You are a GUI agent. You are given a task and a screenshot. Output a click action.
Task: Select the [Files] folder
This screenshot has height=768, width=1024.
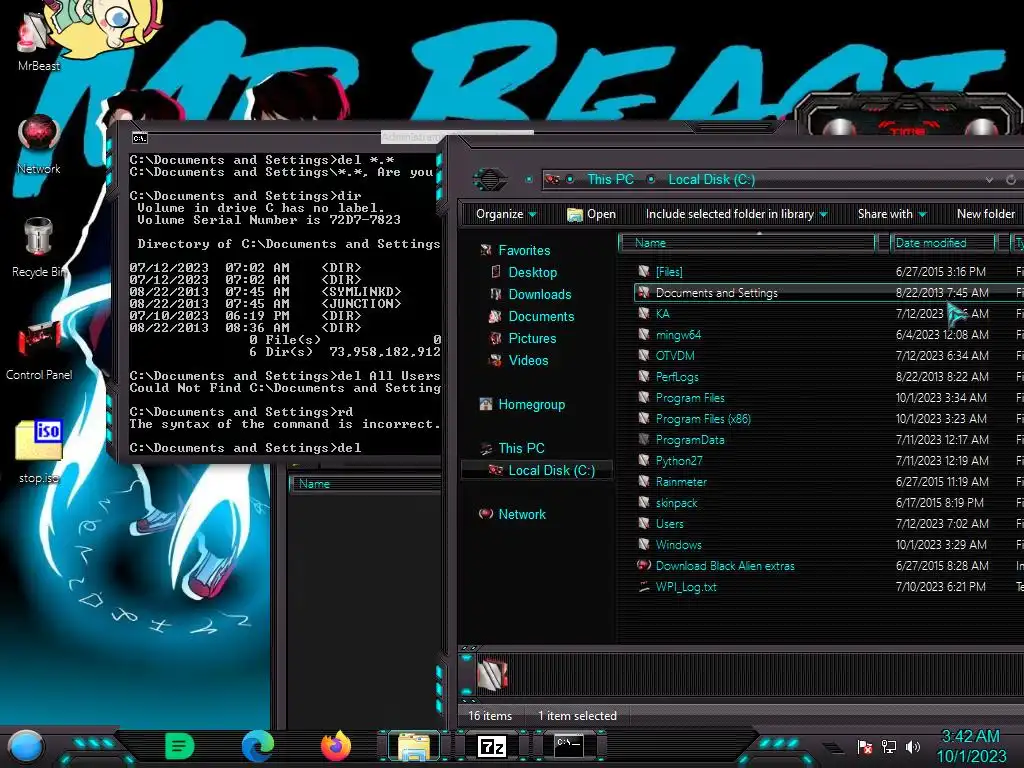click(669, 272)
